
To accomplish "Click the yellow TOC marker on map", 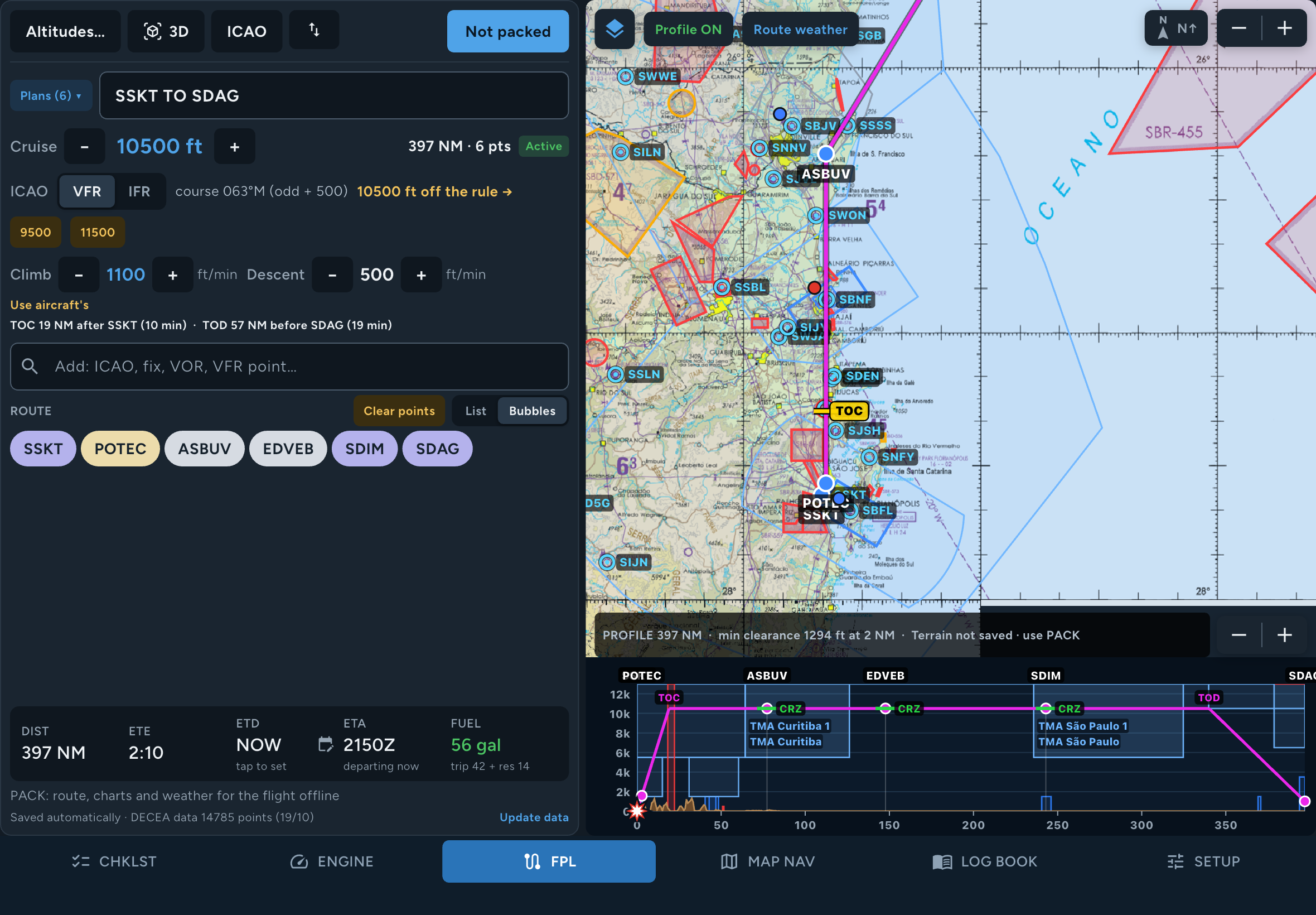I will [849, 411].
